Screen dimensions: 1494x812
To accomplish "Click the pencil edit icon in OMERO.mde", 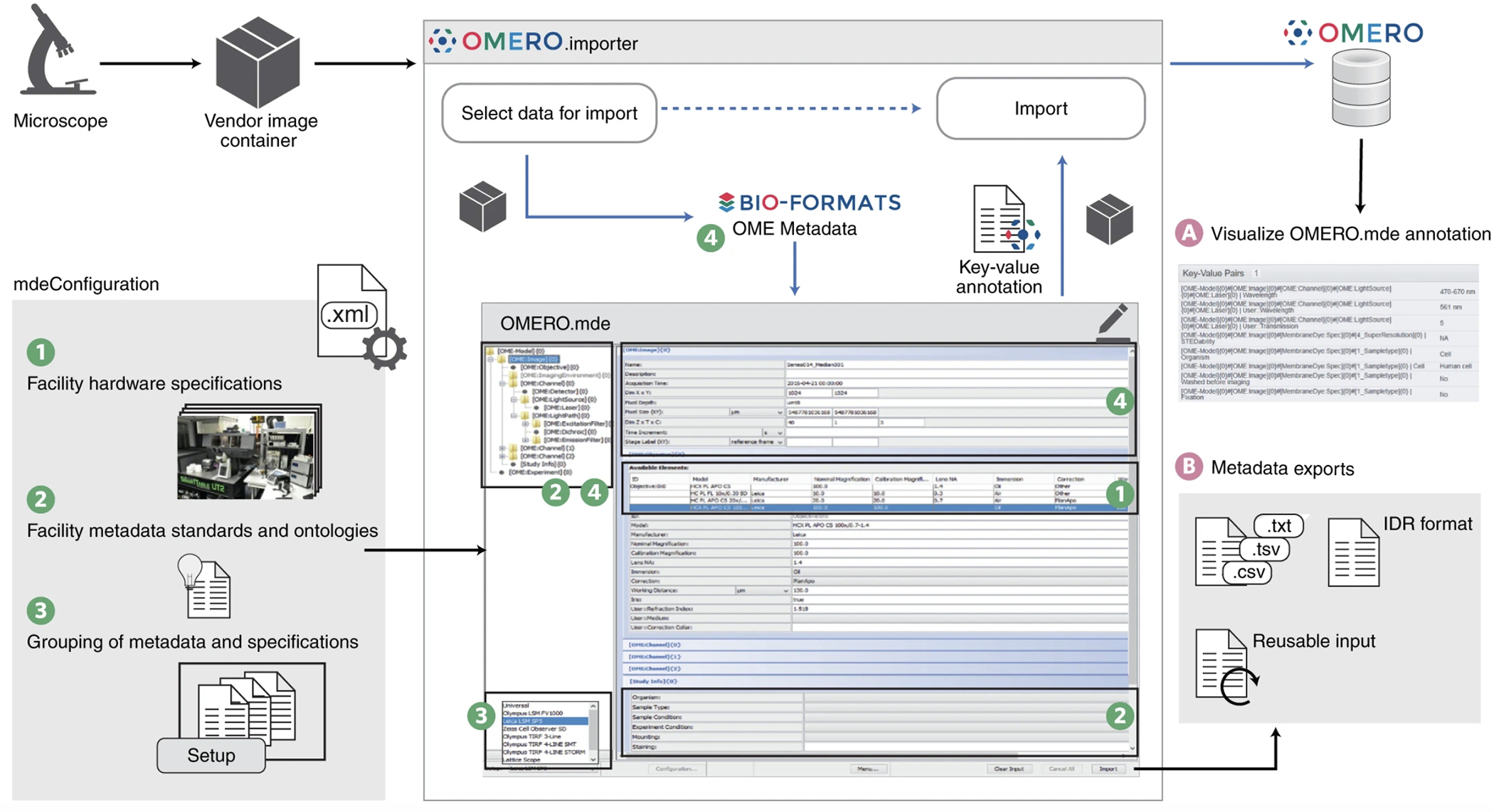I will [1113, 321].
